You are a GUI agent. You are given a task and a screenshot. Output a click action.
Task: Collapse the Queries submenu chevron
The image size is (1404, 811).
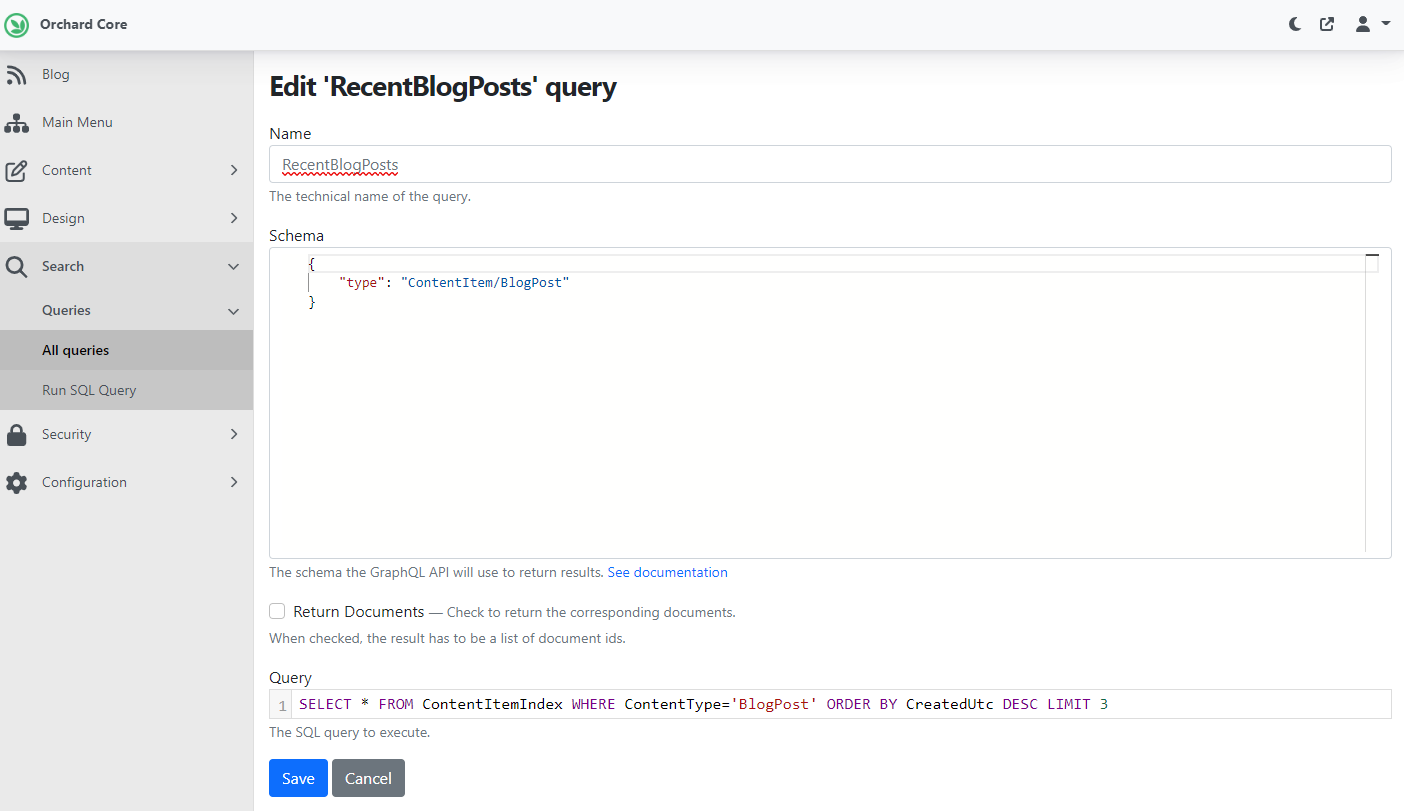tap(234, 311)
